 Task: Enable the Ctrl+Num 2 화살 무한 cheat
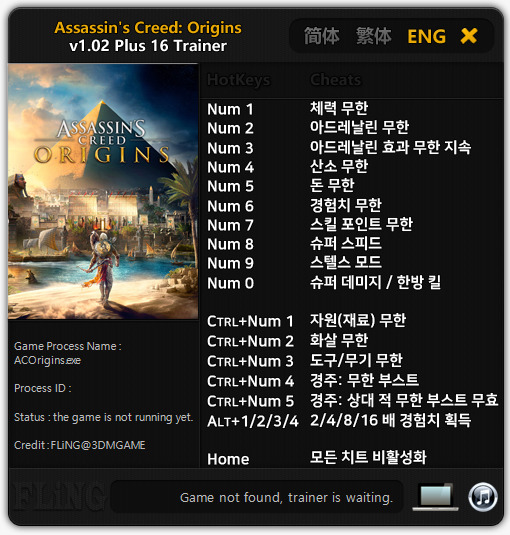pyautogui.click(x=288, y=341)
